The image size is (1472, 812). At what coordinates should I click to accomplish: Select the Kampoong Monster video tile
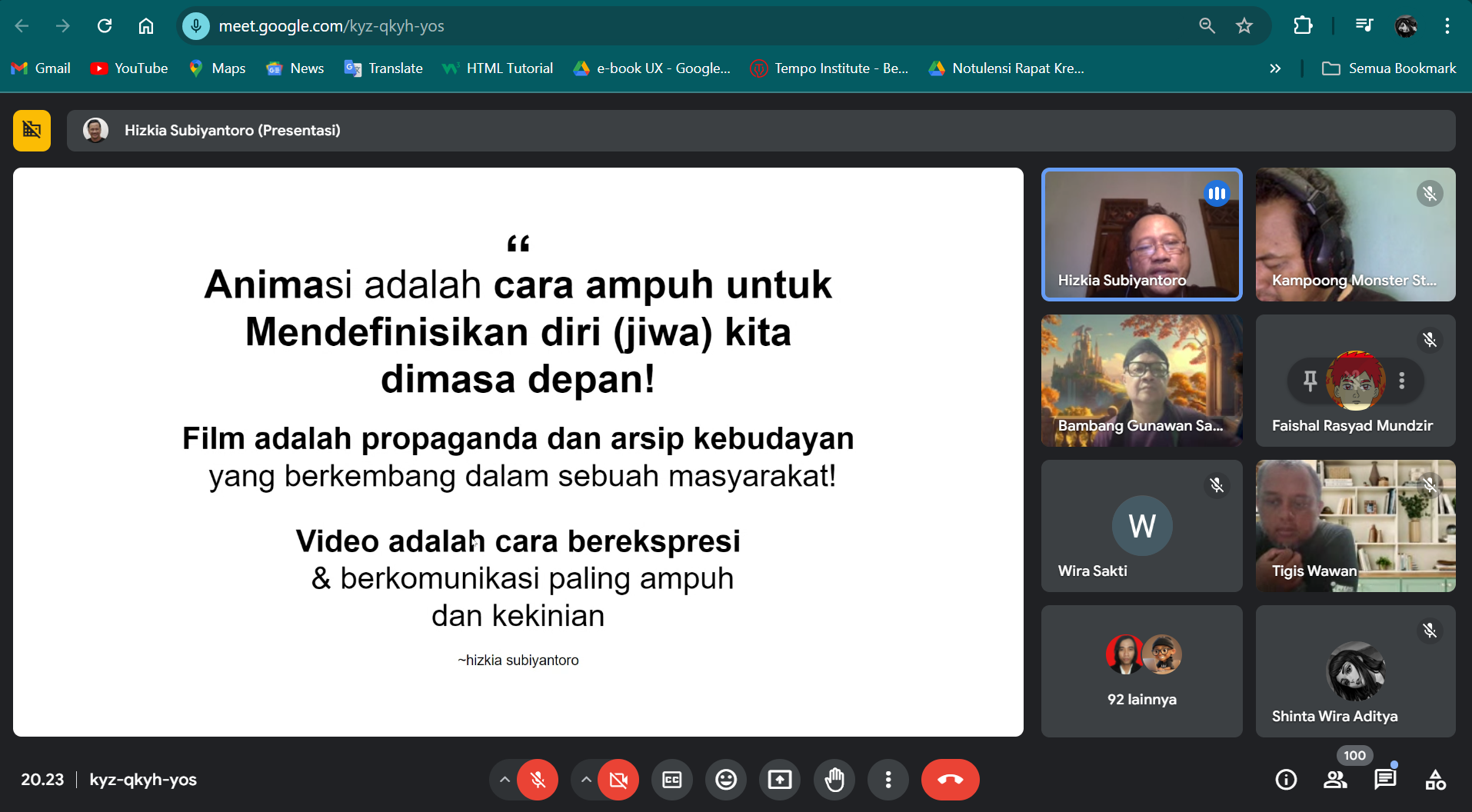click(1355, 234)
